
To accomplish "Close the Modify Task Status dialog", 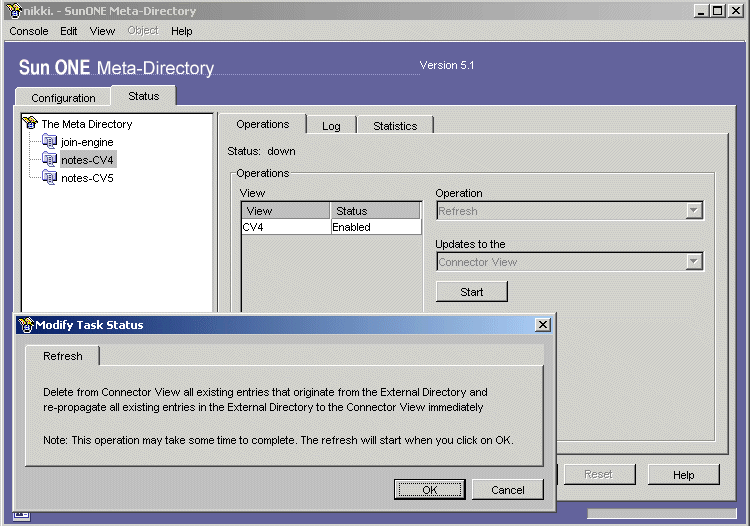I will click(x=543, y=325).
